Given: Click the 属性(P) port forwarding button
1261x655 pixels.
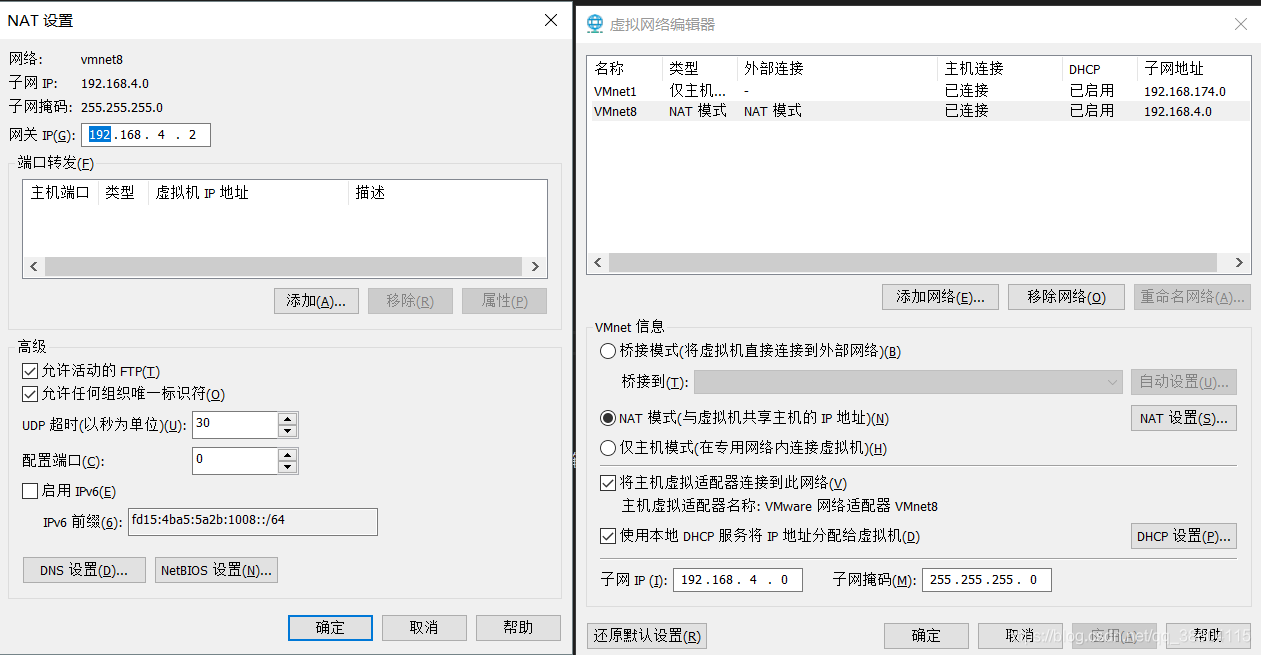Looking at the screenshot, I should 504,301.
